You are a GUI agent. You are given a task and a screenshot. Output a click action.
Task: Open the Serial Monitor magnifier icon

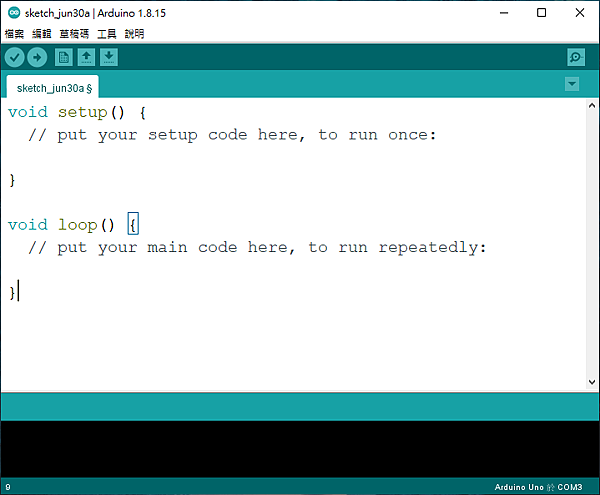coord(576,57)
